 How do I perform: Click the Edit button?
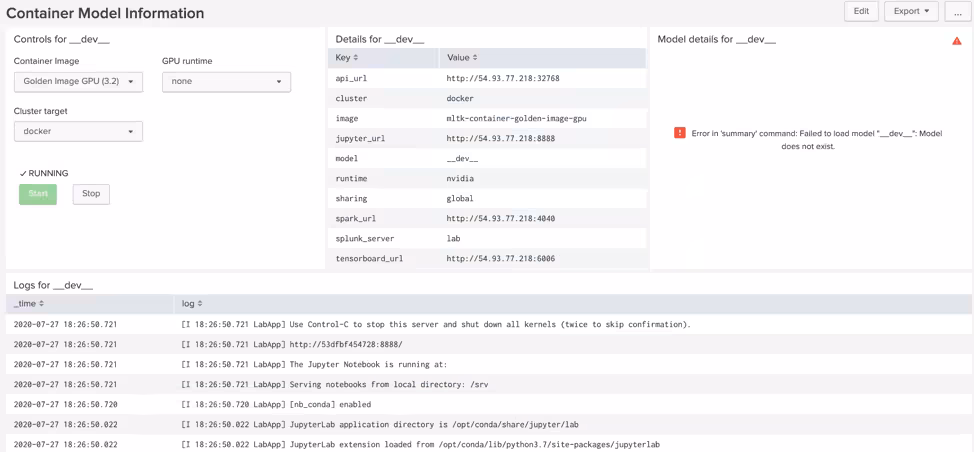pyautogui.click(x=860, y=12)
